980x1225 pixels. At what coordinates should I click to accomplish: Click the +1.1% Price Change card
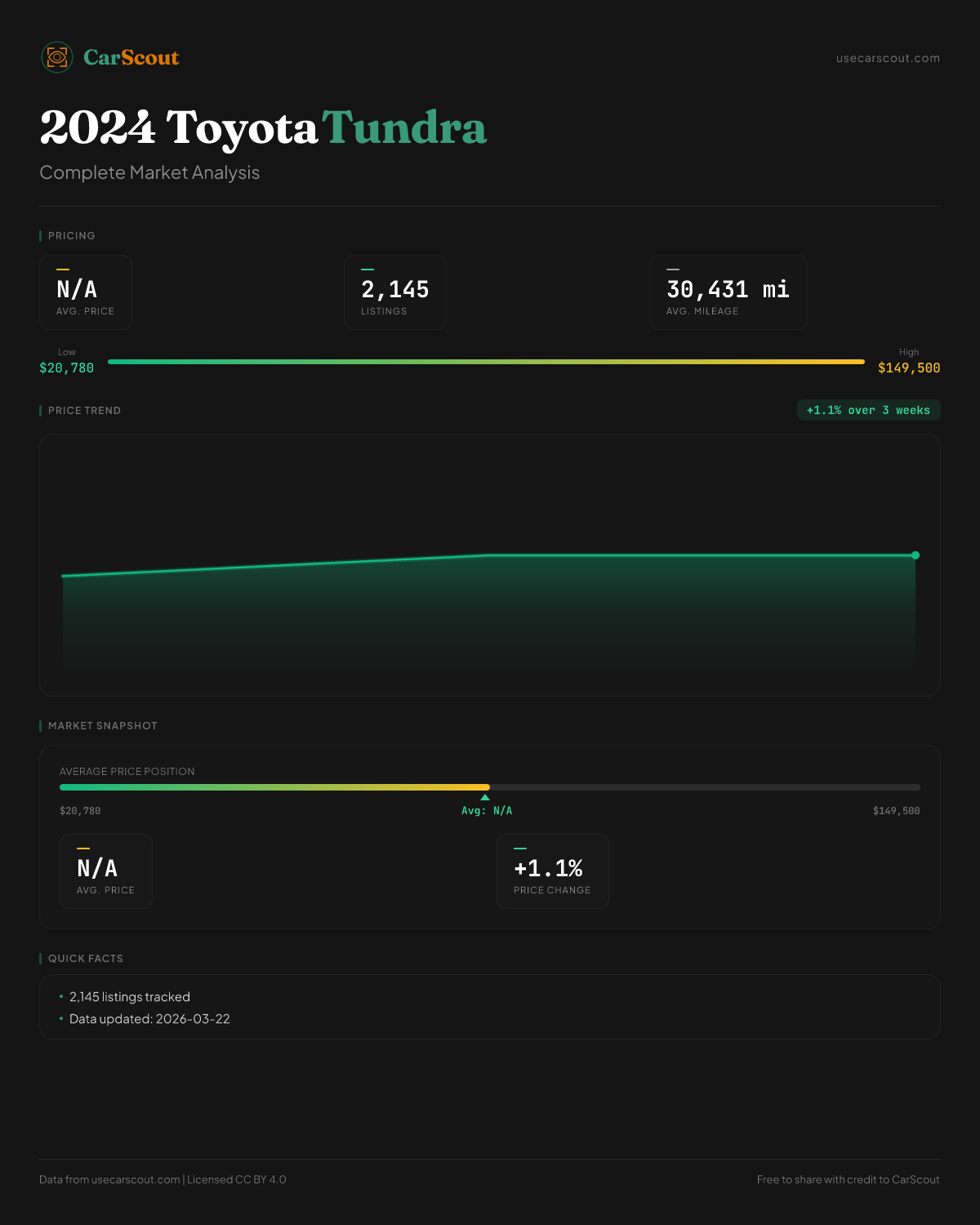pyautogui.click(x=552, y=871)
